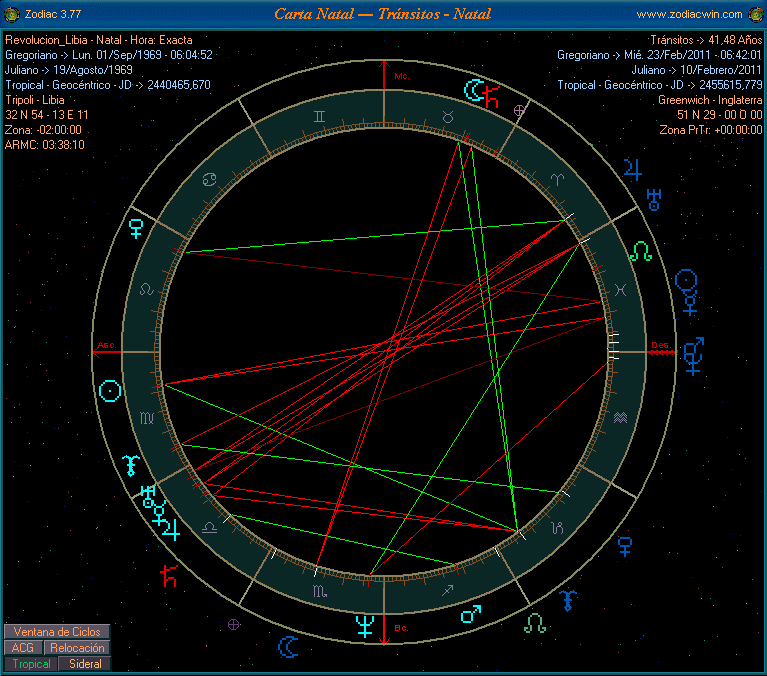The width and height of the screenshot is (767, 676).
Task: Click the Libra sign on the zodiac ring
Action: click(x=209, y=527)
